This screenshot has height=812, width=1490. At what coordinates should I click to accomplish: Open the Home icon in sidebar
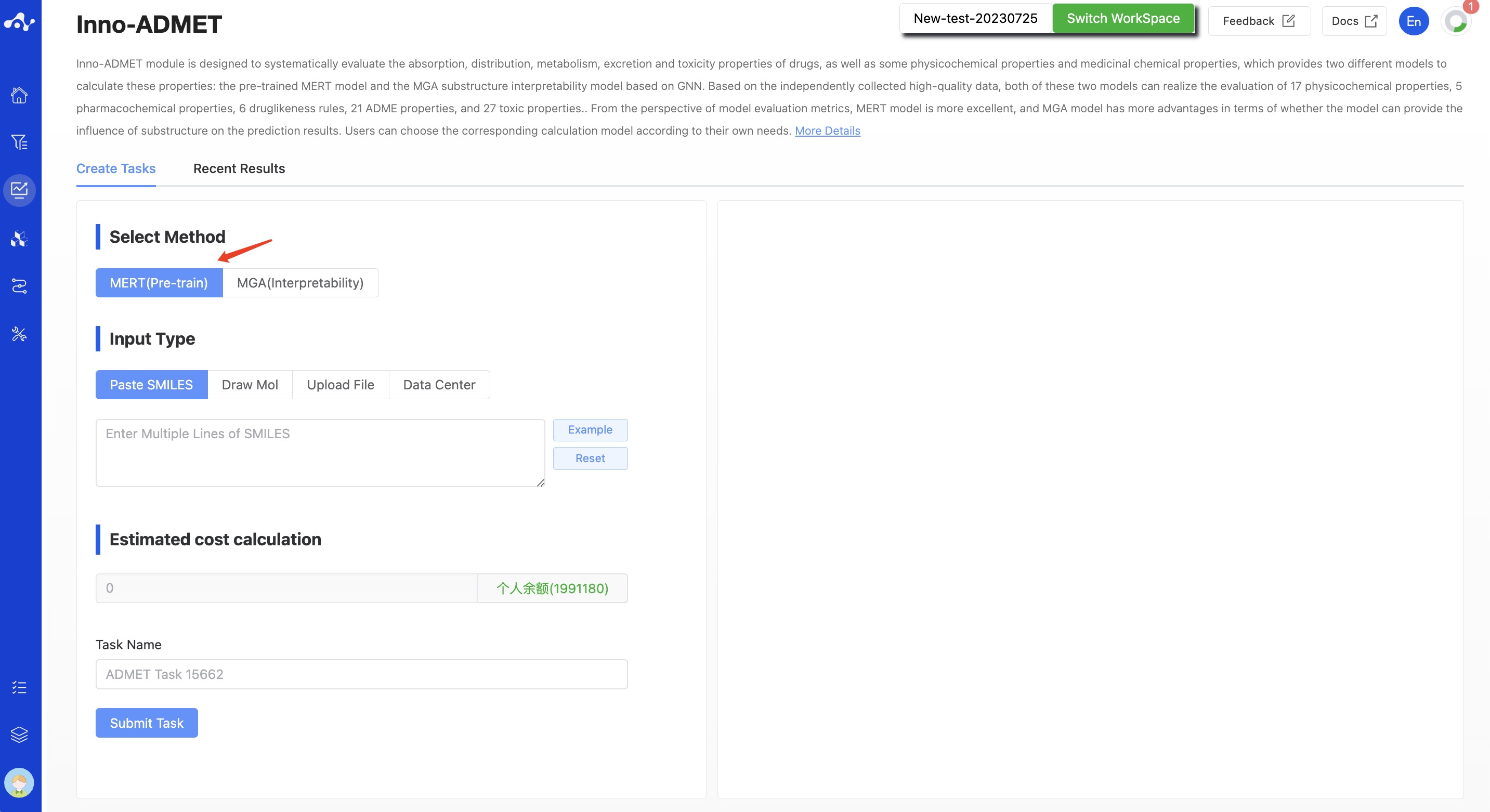[x=20, y=95]
